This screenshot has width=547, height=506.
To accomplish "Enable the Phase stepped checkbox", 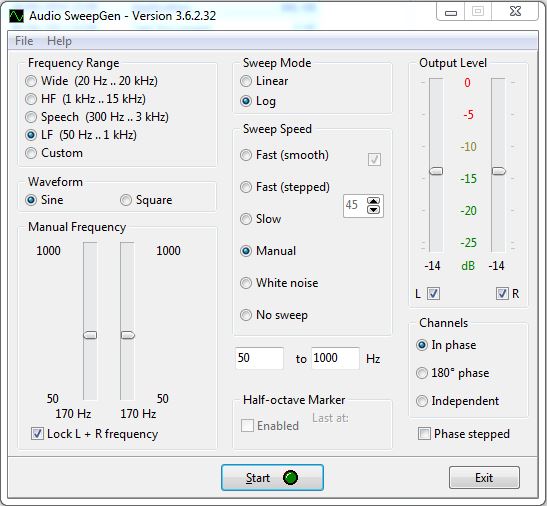I will click(x=464, y=434).
